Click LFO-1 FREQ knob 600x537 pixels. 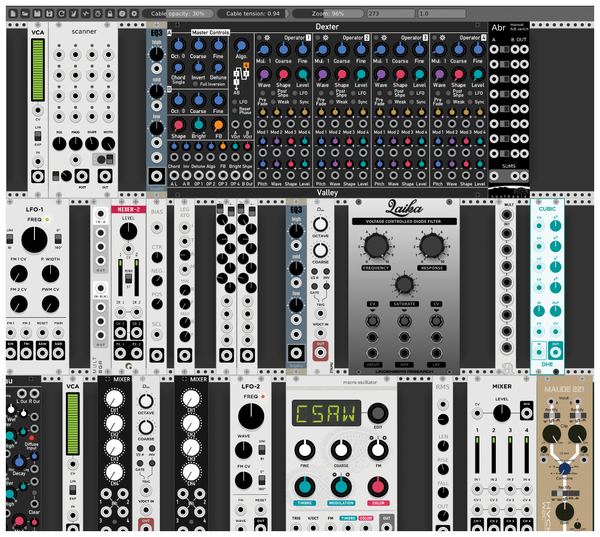[x=34, y=240]
